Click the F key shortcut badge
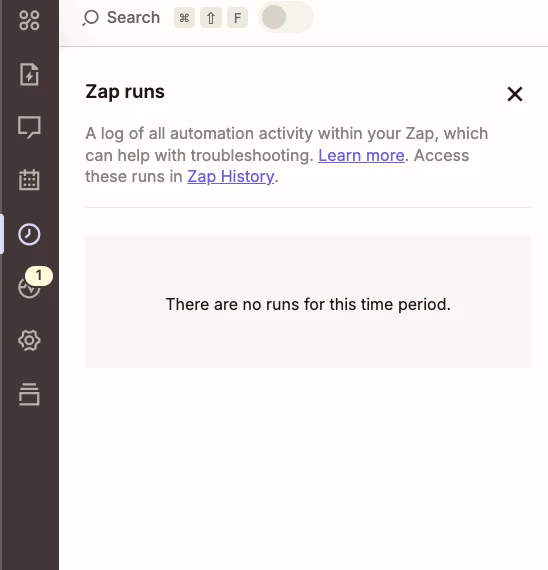The width and height of the screenshot is (548, 570). (x=237, y=17)
